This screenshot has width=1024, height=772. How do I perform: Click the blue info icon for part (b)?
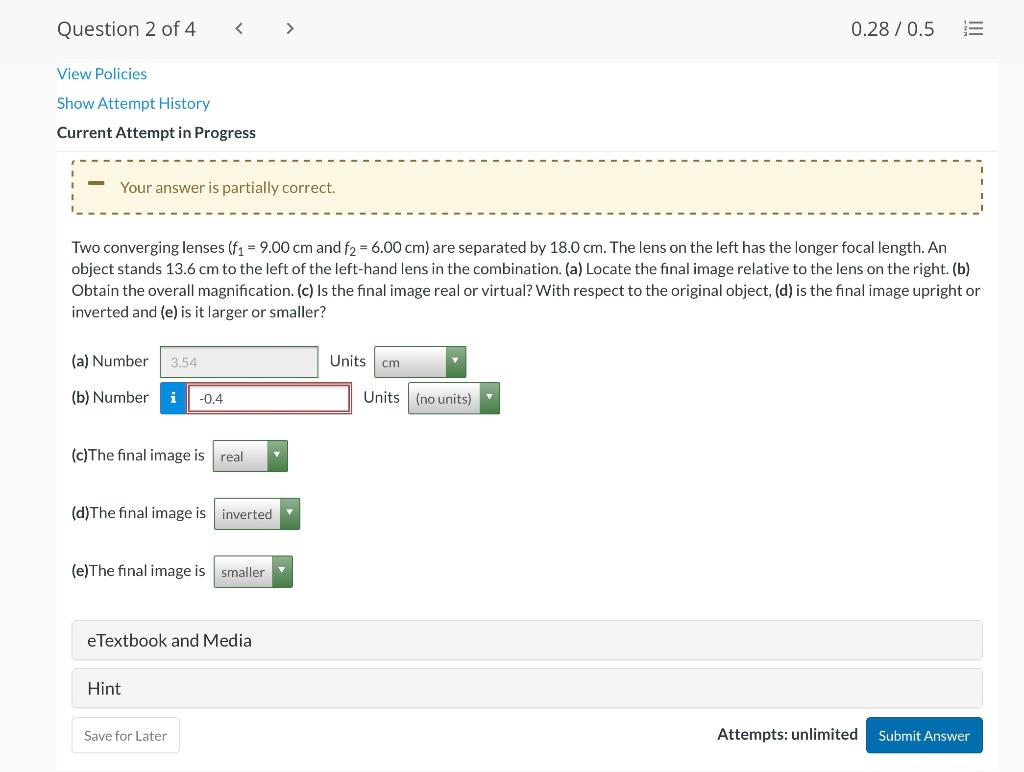coord(173,398)
